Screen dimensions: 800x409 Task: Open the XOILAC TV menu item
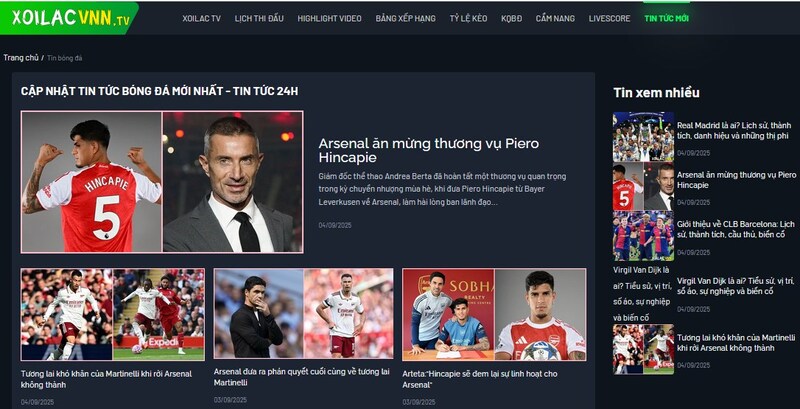coord(202,18)
